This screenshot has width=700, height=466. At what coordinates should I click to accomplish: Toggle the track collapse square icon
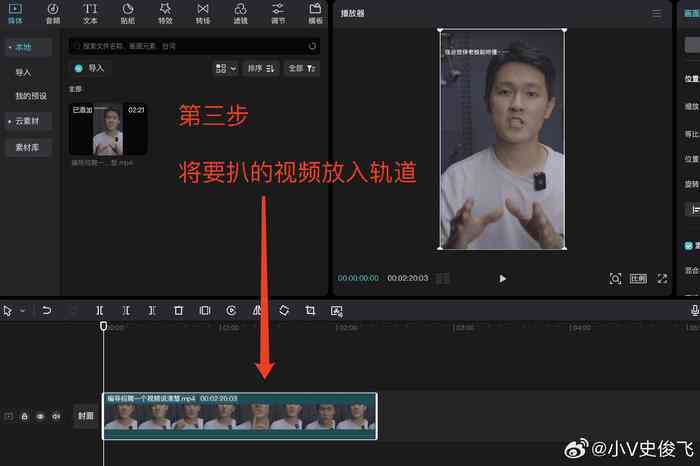click(8, 416)
